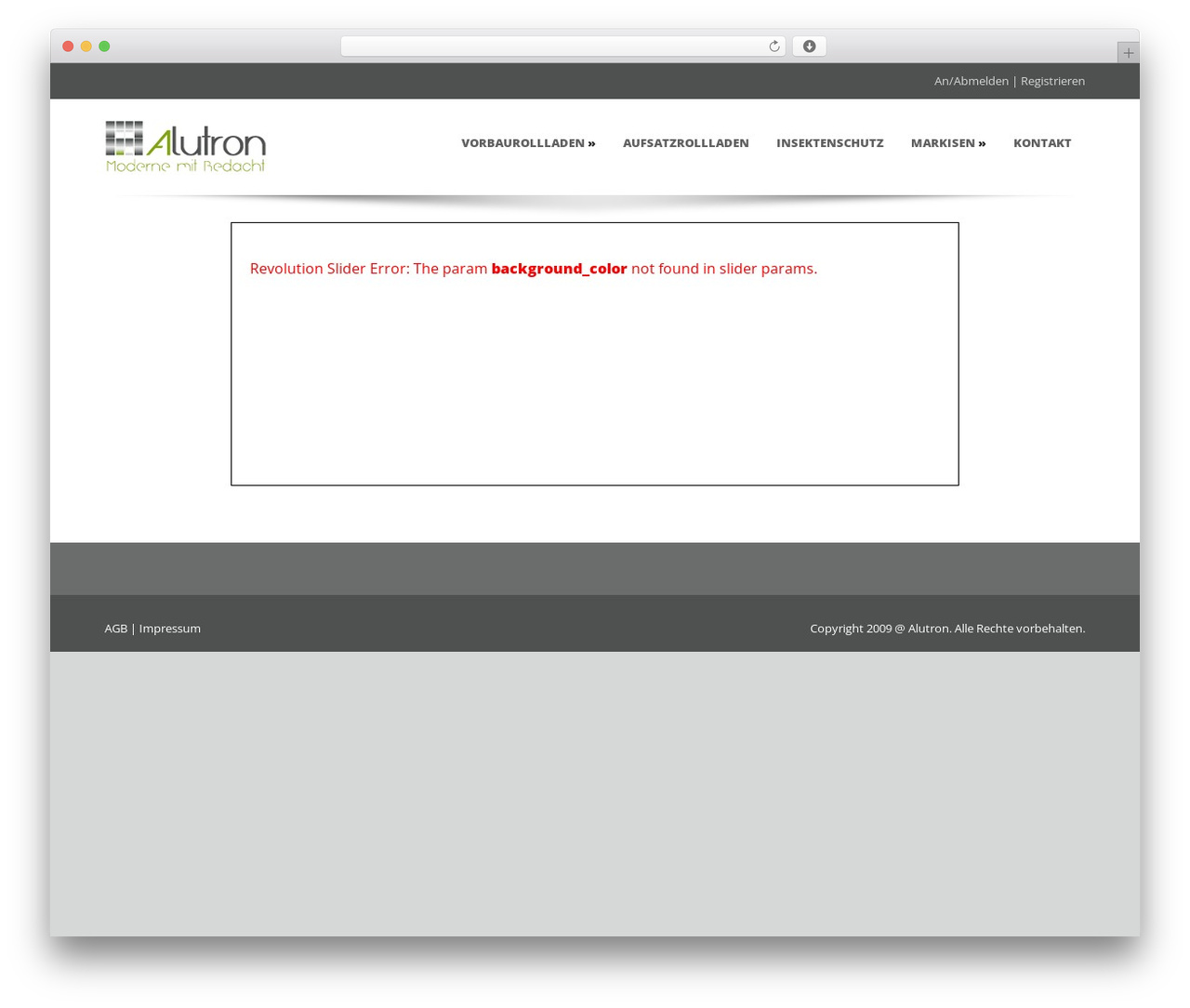Expand the Vorbaurollladen menu
The image size is (1190, 1008).
point(528,143)
